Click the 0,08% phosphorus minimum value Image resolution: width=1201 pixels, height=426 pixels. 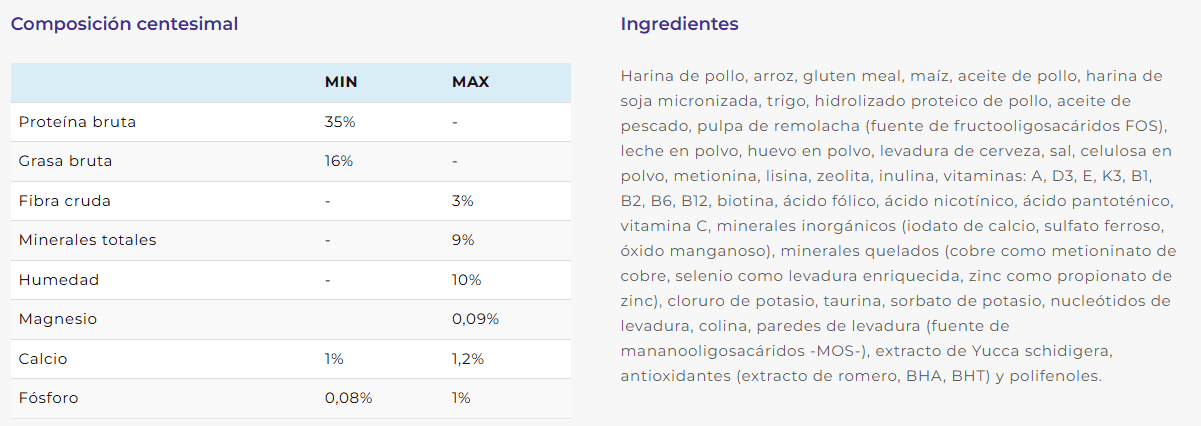pyautogui.click(x=349, y=398)
